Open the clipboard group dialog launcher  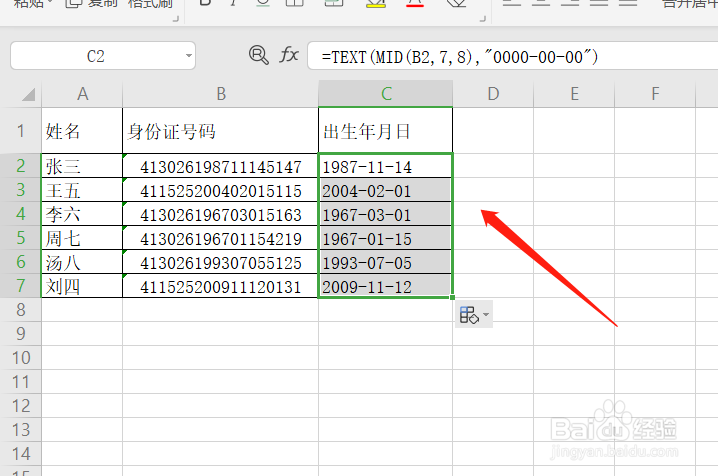(x=175, y=19)
